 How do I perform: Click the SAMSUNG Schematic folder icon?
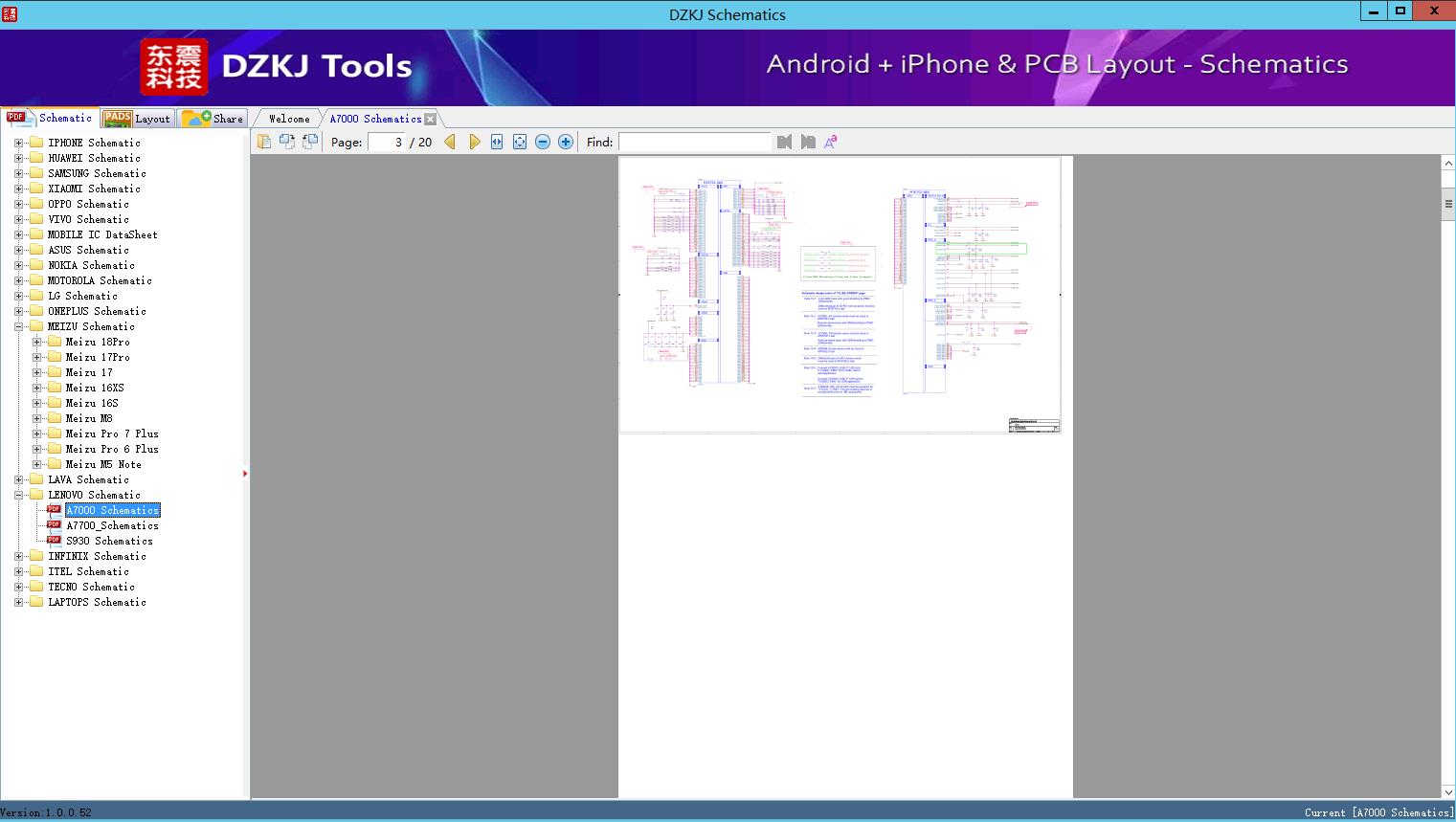(x=36, y=173)
